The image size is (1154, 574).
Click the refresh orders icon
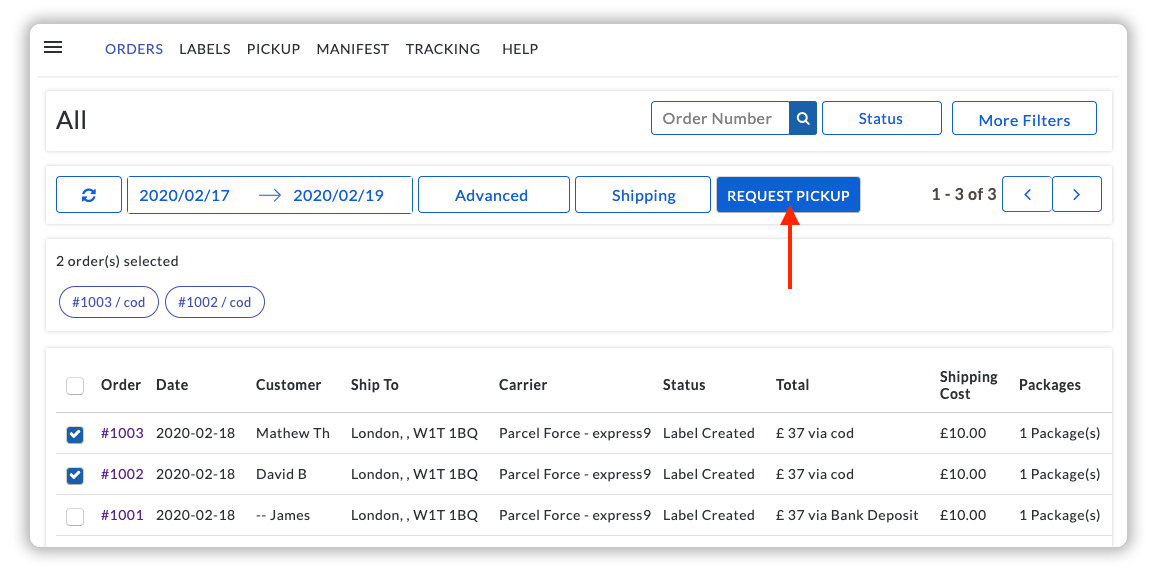[89, 195]
